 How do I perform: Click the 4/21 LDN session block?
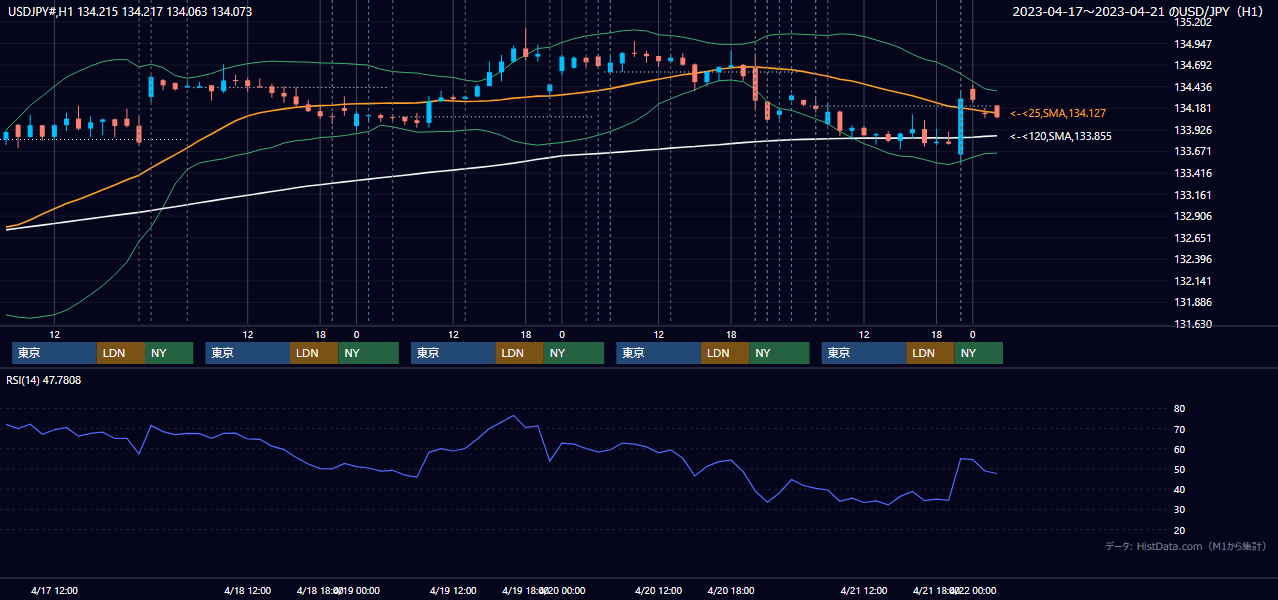pos(931,353)
